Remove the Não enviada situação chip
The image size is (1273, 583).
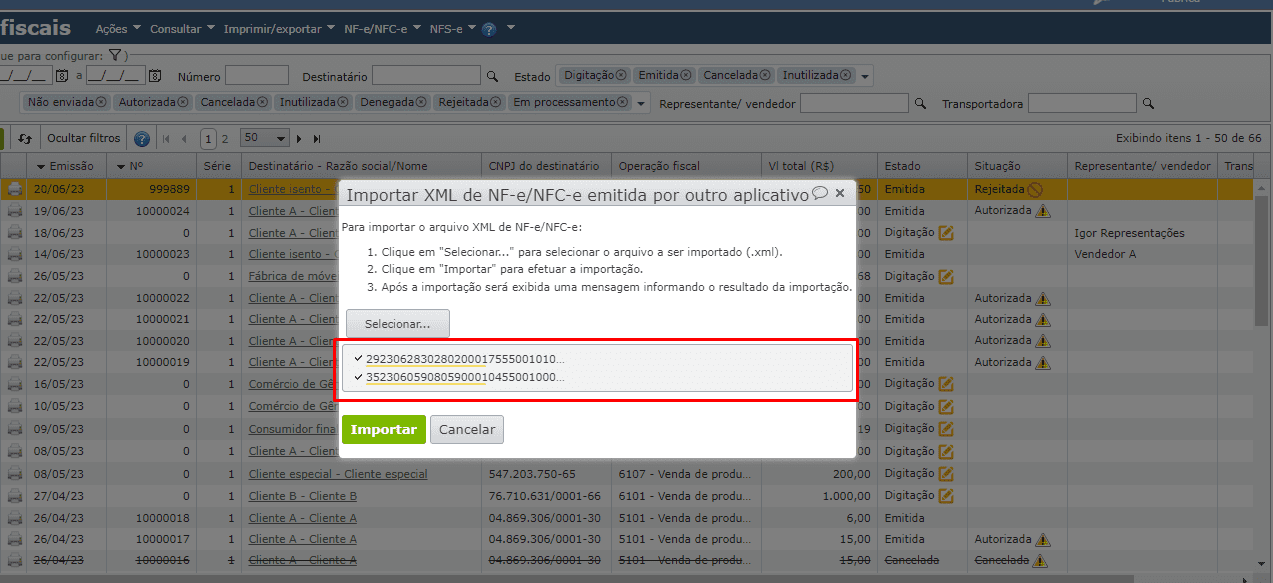coord(101,102)
